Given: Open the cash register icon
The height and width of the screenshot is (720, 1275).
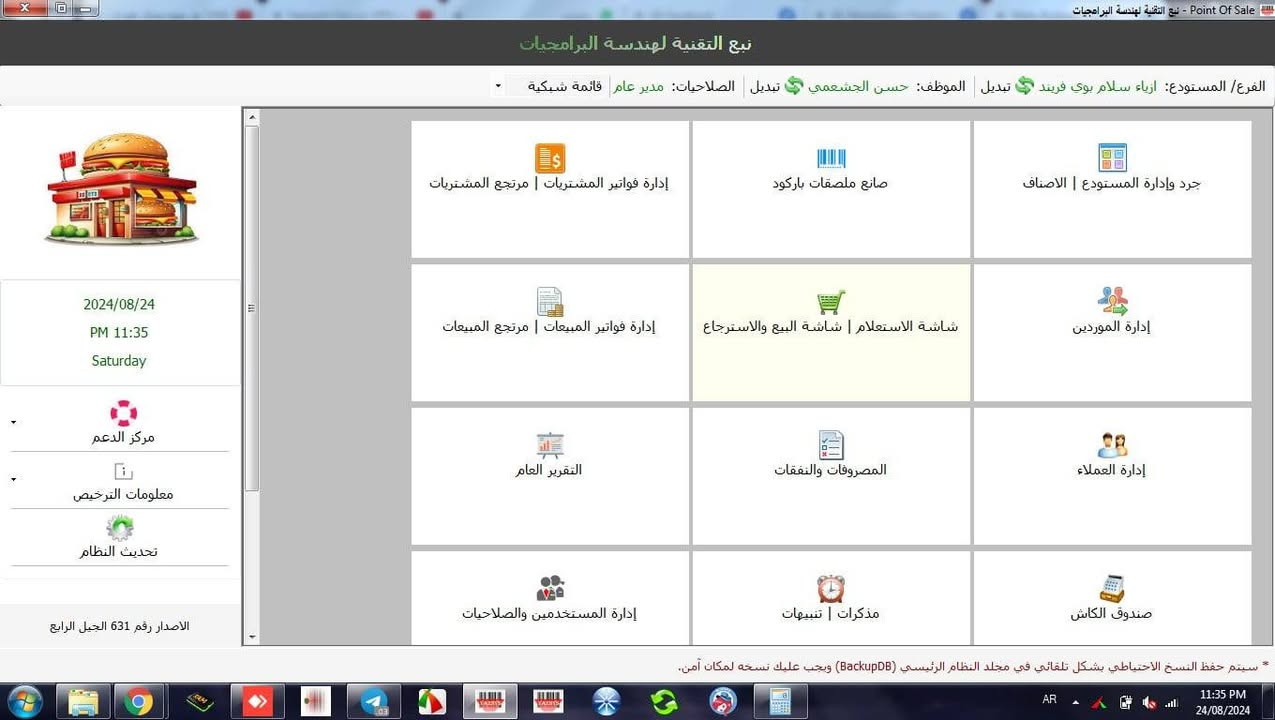Looking at the screenshot, I should 1112,588.
